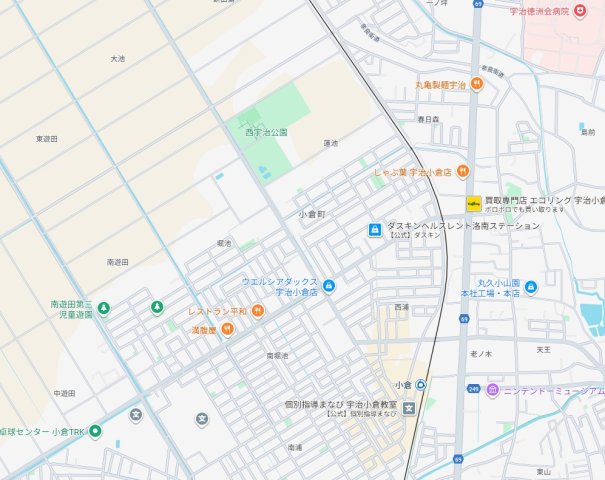This screenshot has width=605, height=480.
Task: Open the ダスキンヘルスレント洛南ステーション shop icon
Action: (375, 230)
